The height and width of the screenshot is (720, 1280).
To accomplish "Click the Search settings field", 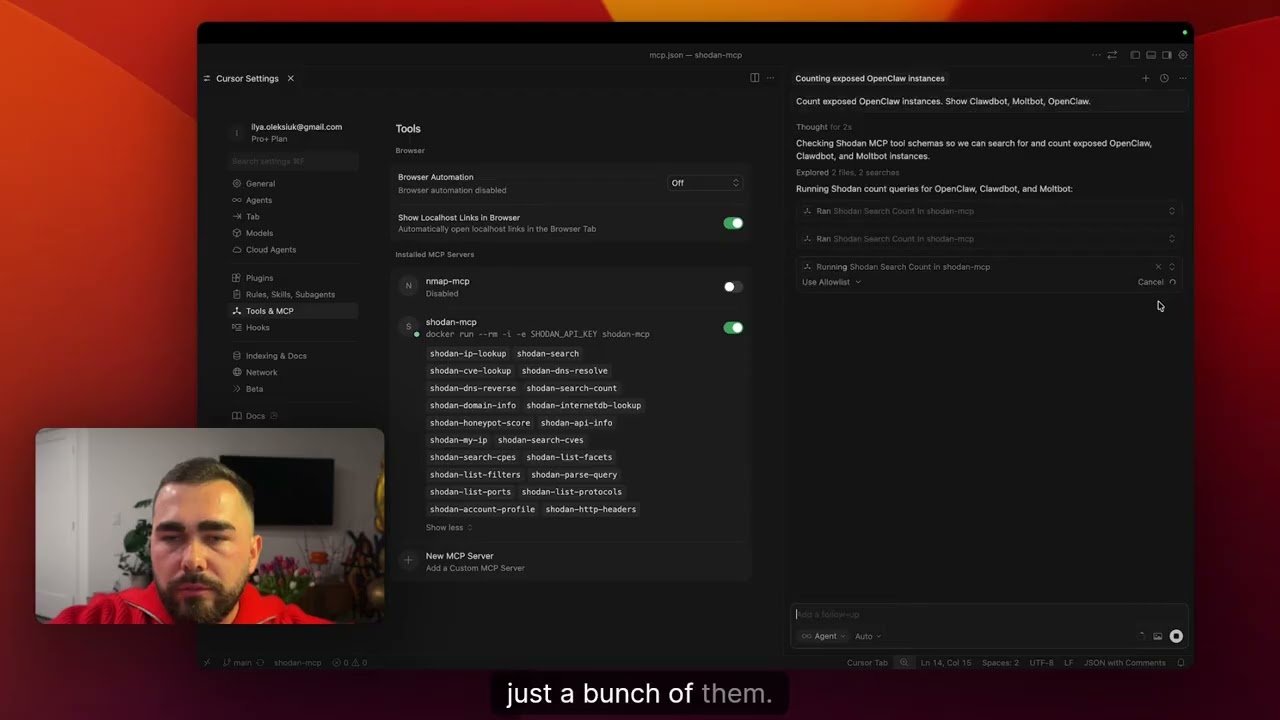I will 293,161.
